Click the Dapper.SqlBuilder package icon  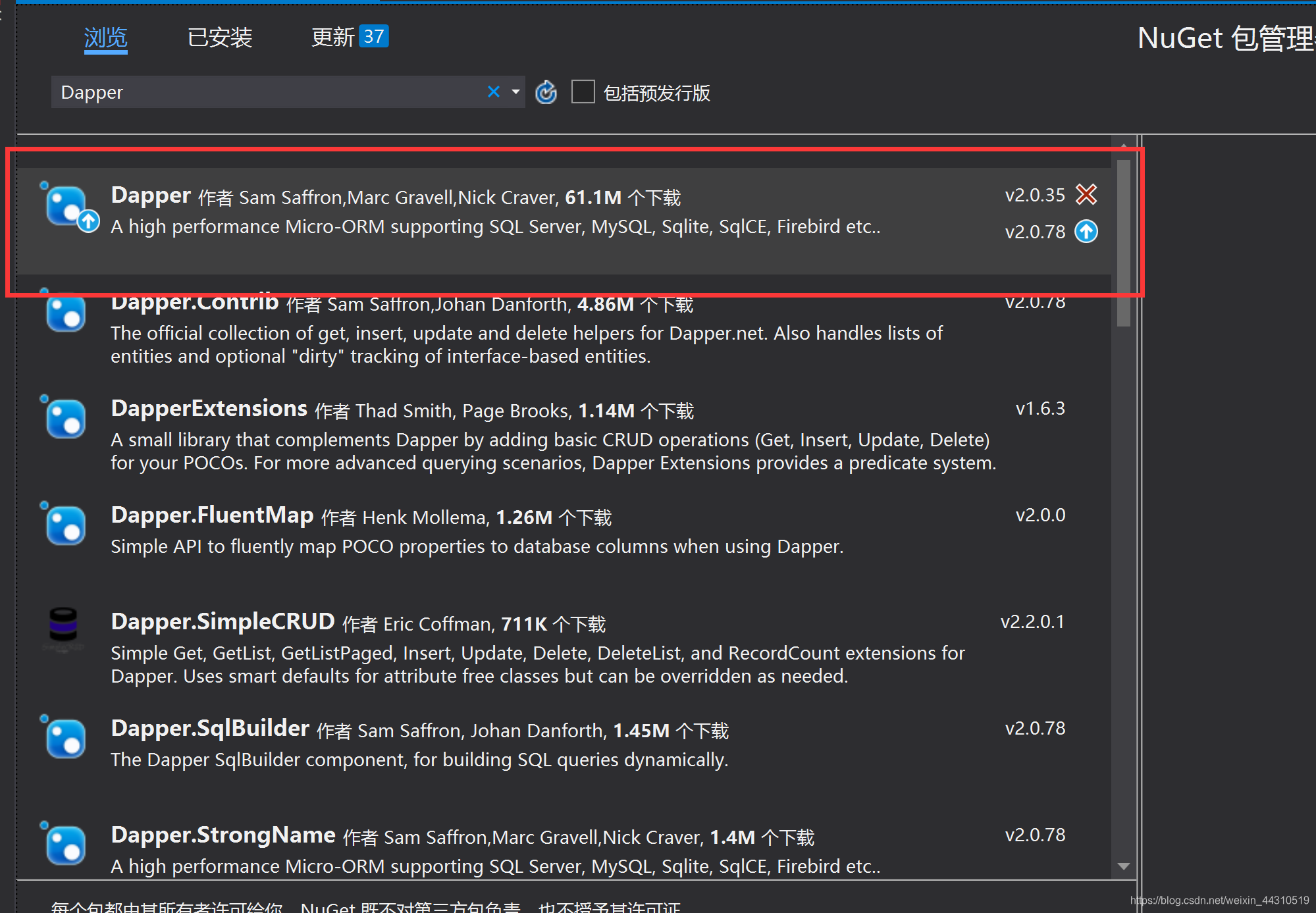pyautogui.click(x=66, y=739)
